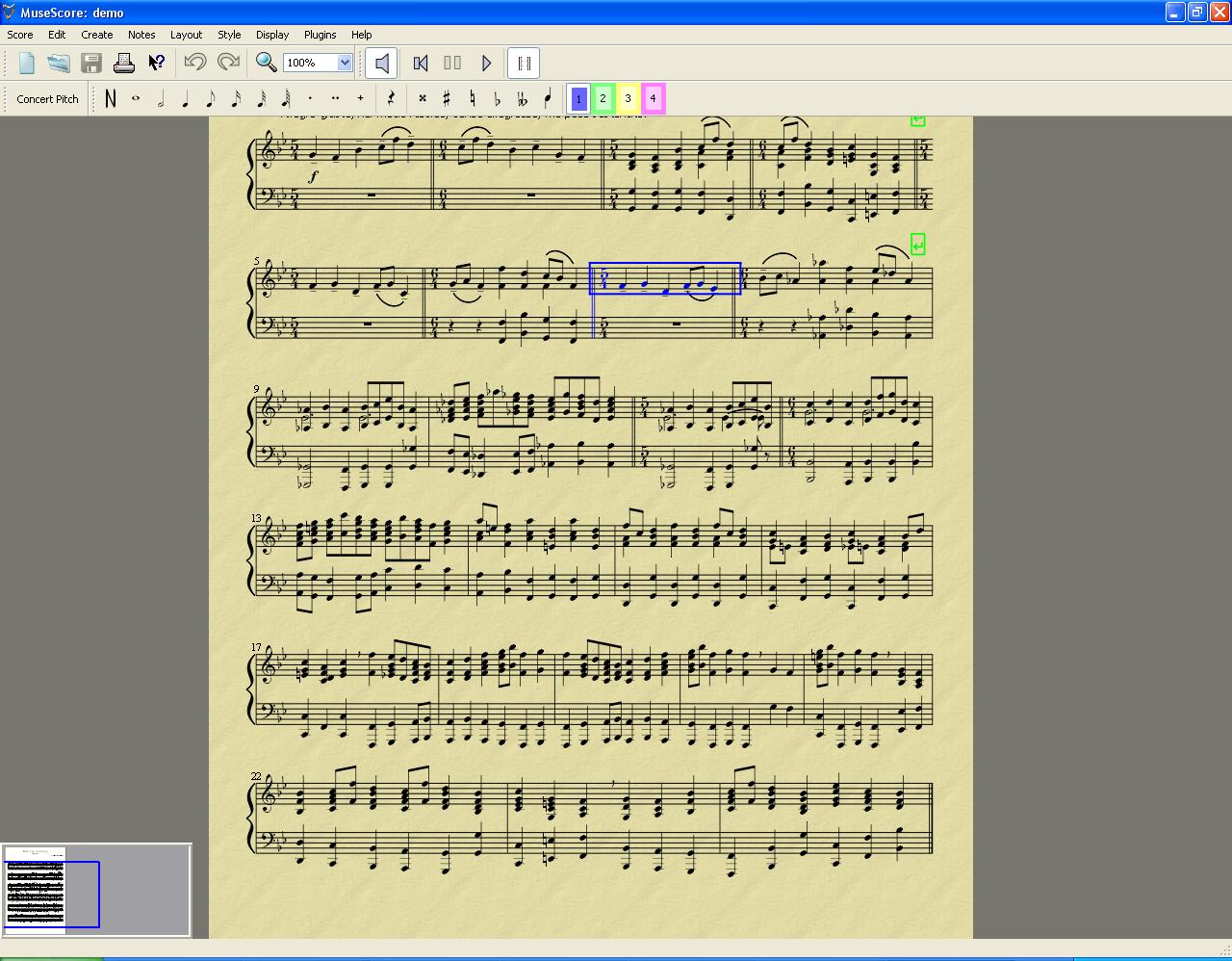Open the Layout menu
The image size is (1232, 961).
(186, 35)
